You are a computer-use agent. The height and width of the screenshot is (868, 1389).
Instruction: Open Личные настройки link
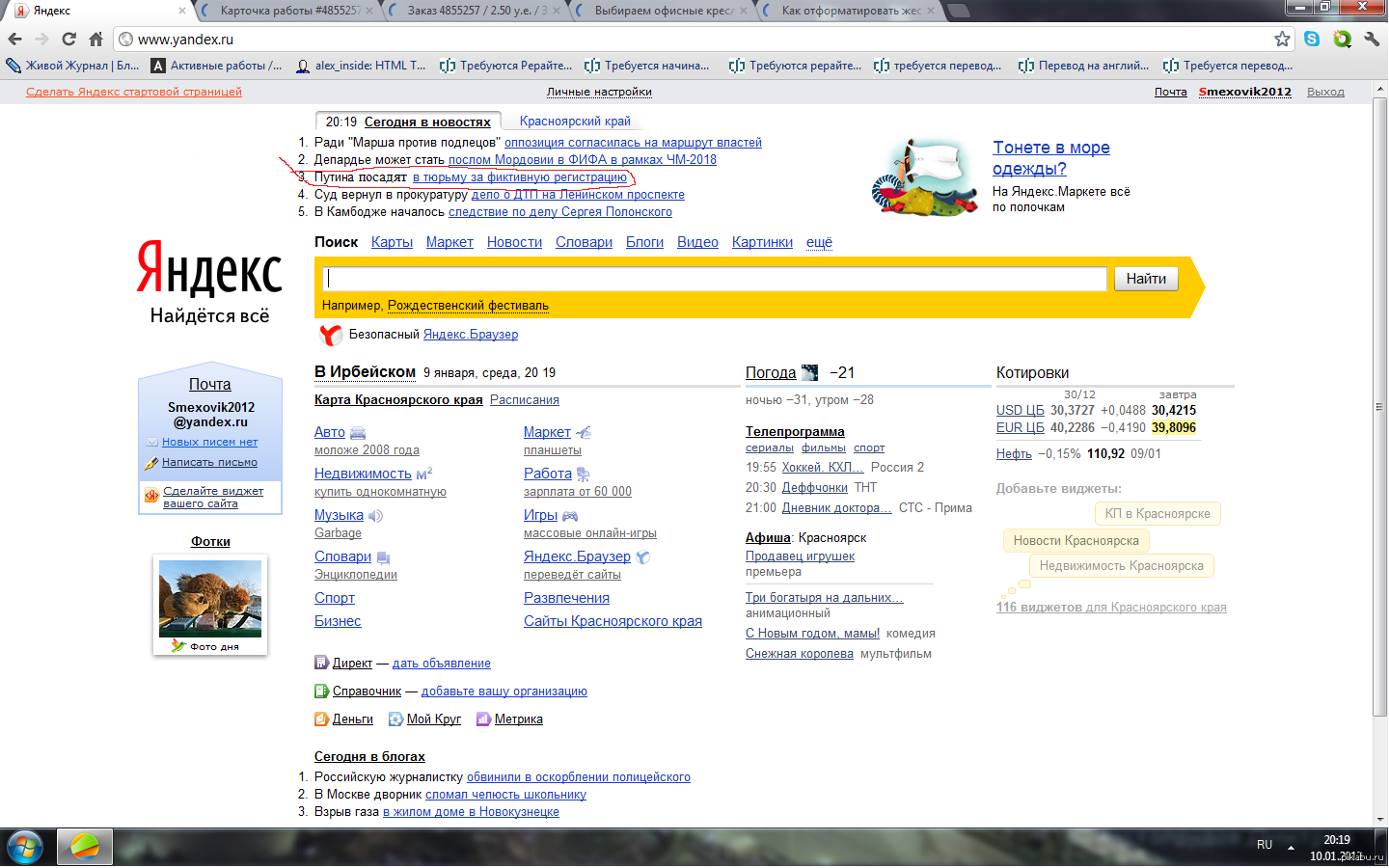(599, 92)
